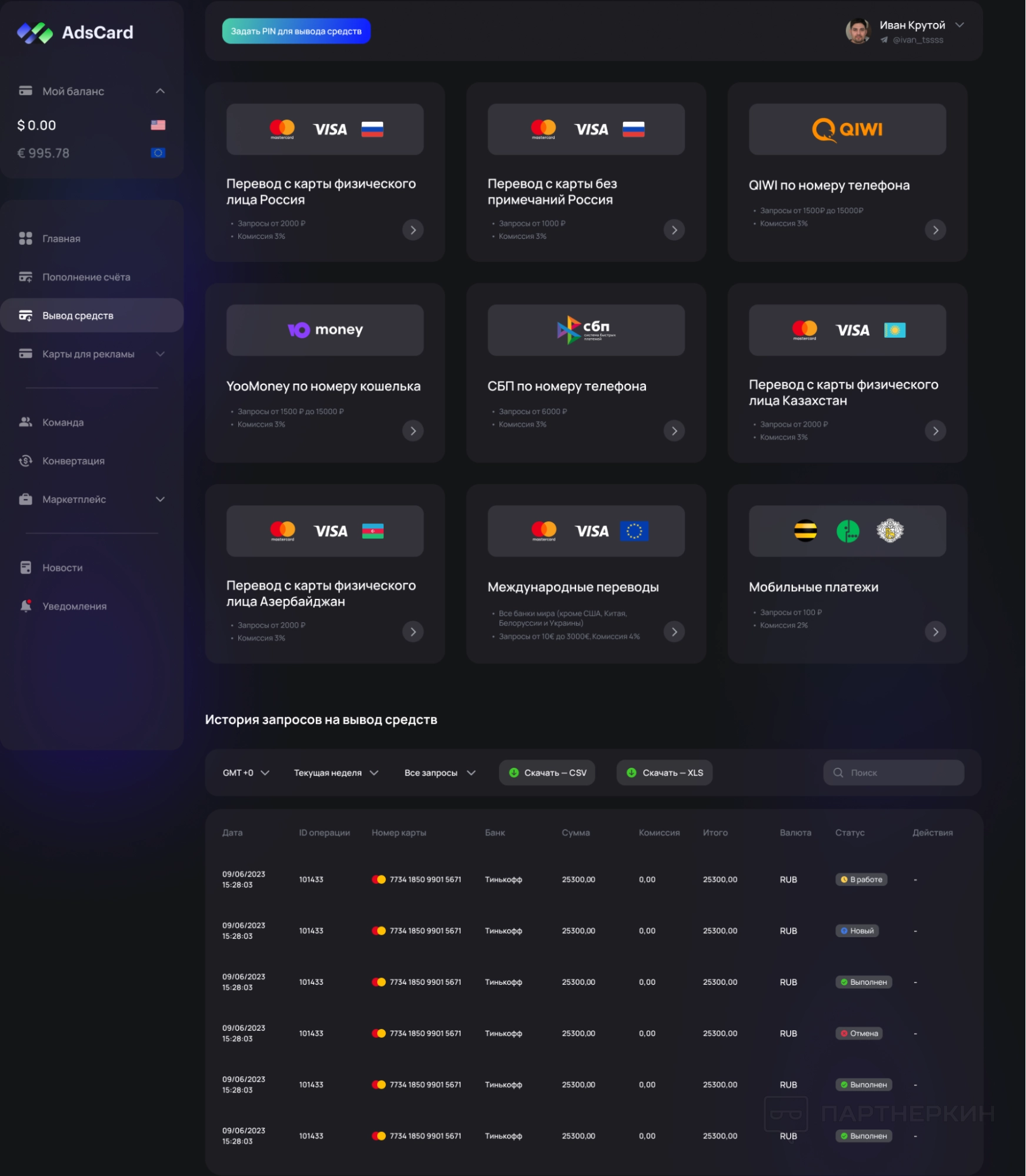Click the Поиск search field
1026x1176 pixels.
click(x=894, y=772)
